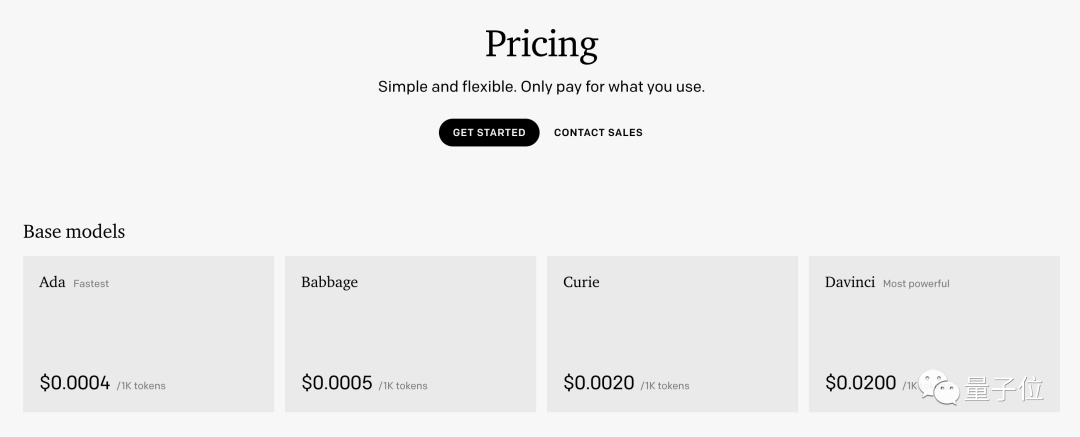Select the Babbage model card
This screenshot has height=437, width=1080.
tap(411, 334)
